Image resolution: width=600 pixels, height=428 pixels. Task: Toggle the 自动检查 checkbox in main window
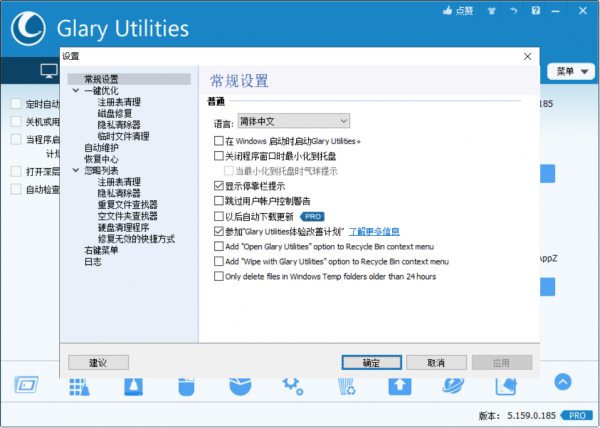tap(16, 189)
